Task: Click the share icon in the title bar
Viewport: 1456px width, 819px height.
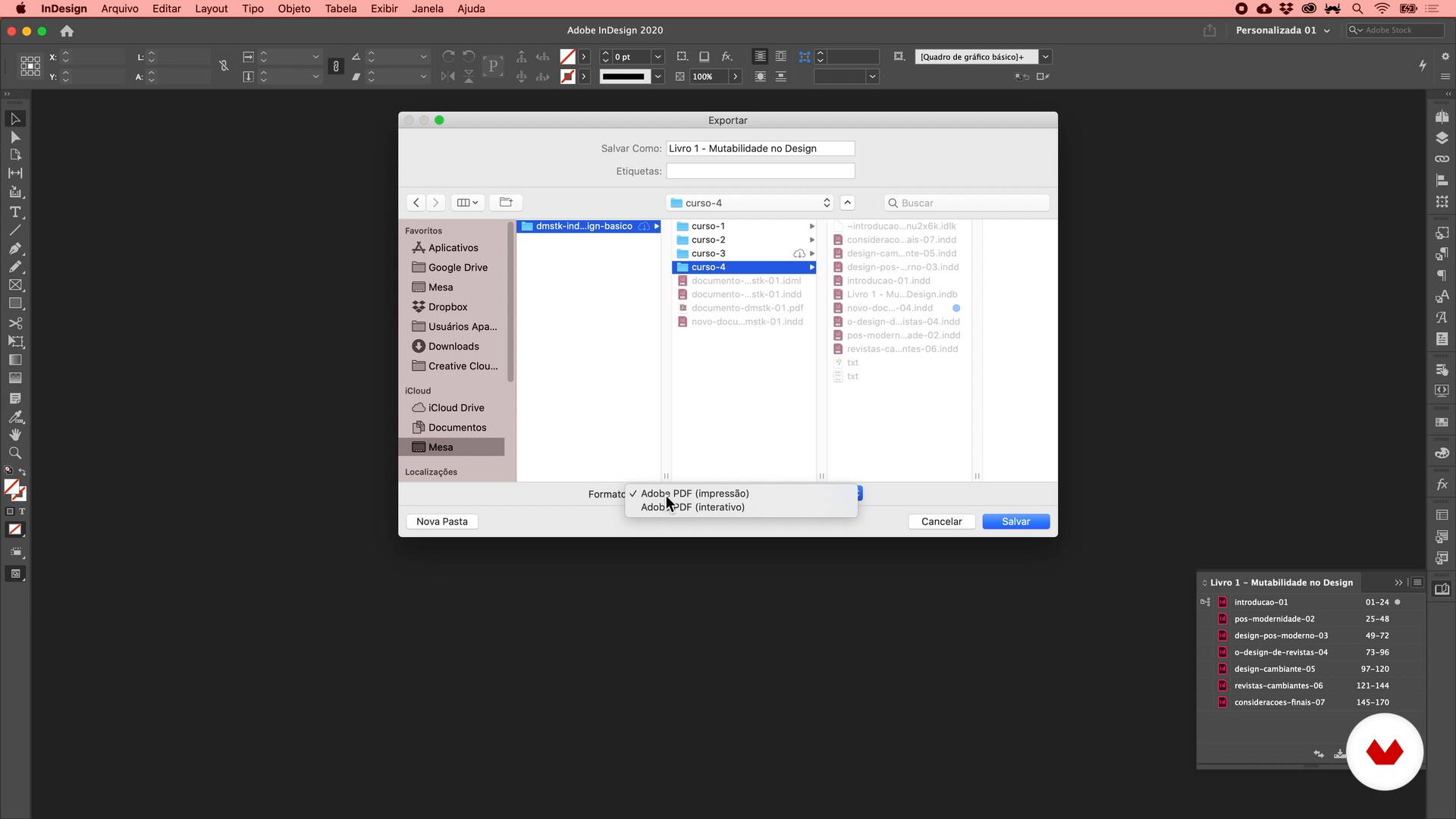Action: pyautogui.click(x=1210, y=30)
